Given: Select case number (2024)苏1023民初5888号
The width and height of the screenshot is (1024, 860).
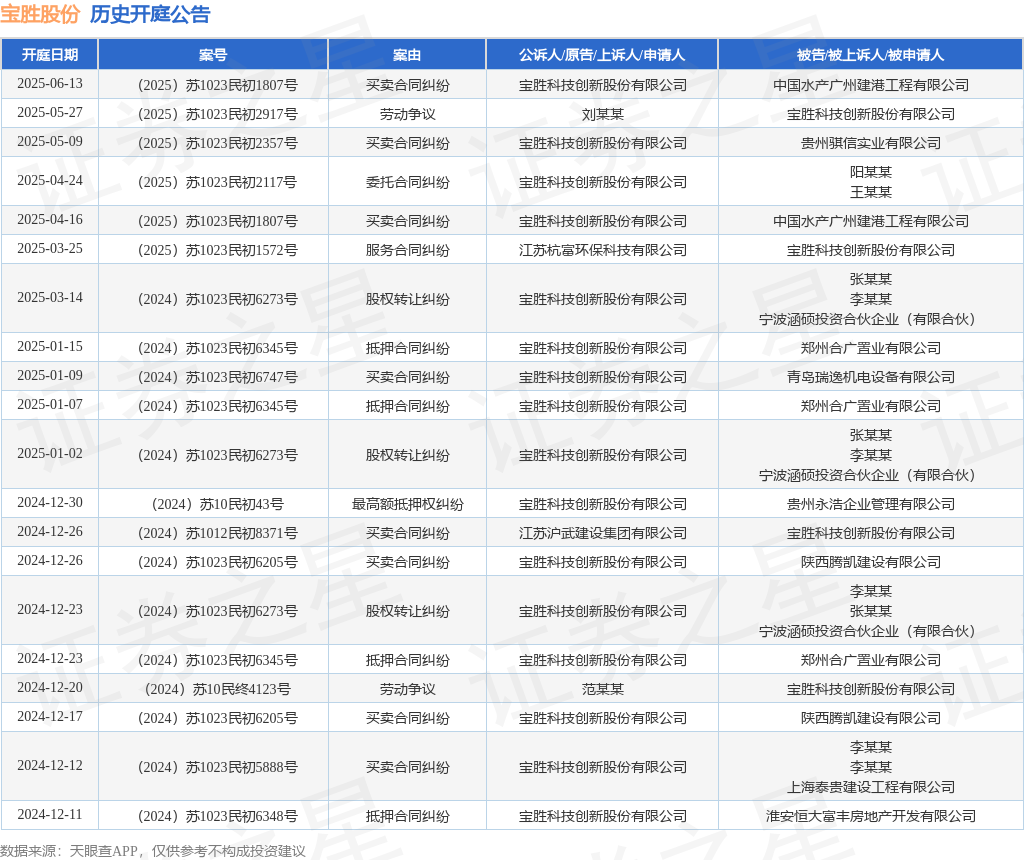Looking at the screenshot, I should (x=217, y=767).
